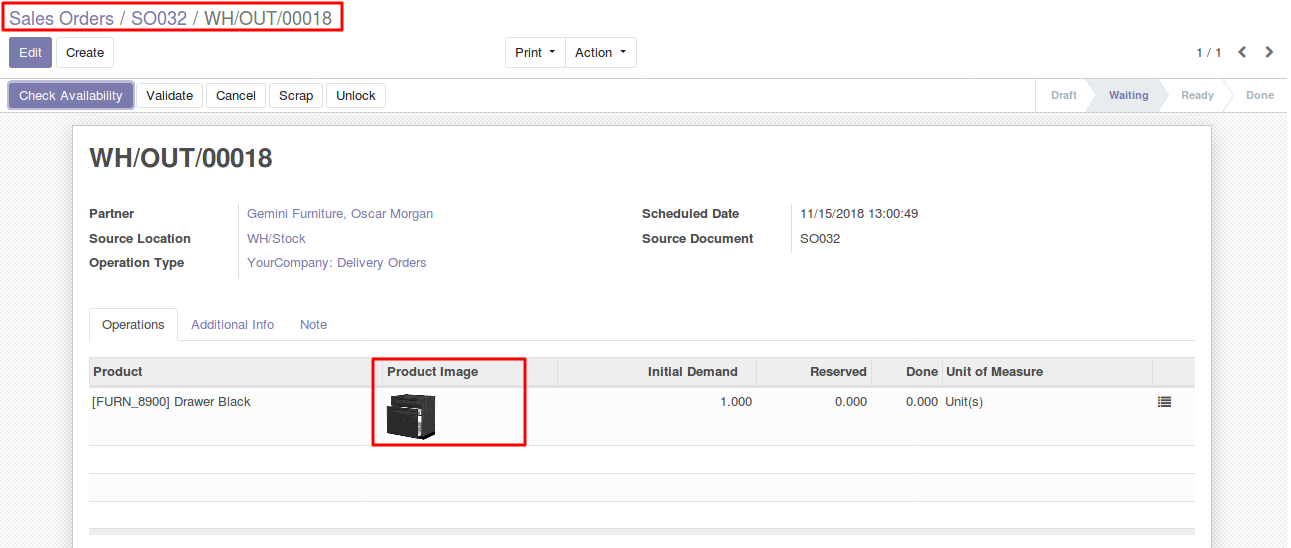This screenshot has width=1291, height=548.
Task: Open the WH/Stock source location link
Action: tap(276, 239)
